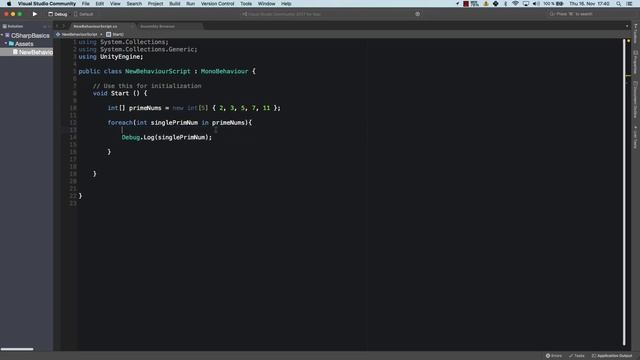Click the volume icon in menu bar
640x360 pixels.
536,4
